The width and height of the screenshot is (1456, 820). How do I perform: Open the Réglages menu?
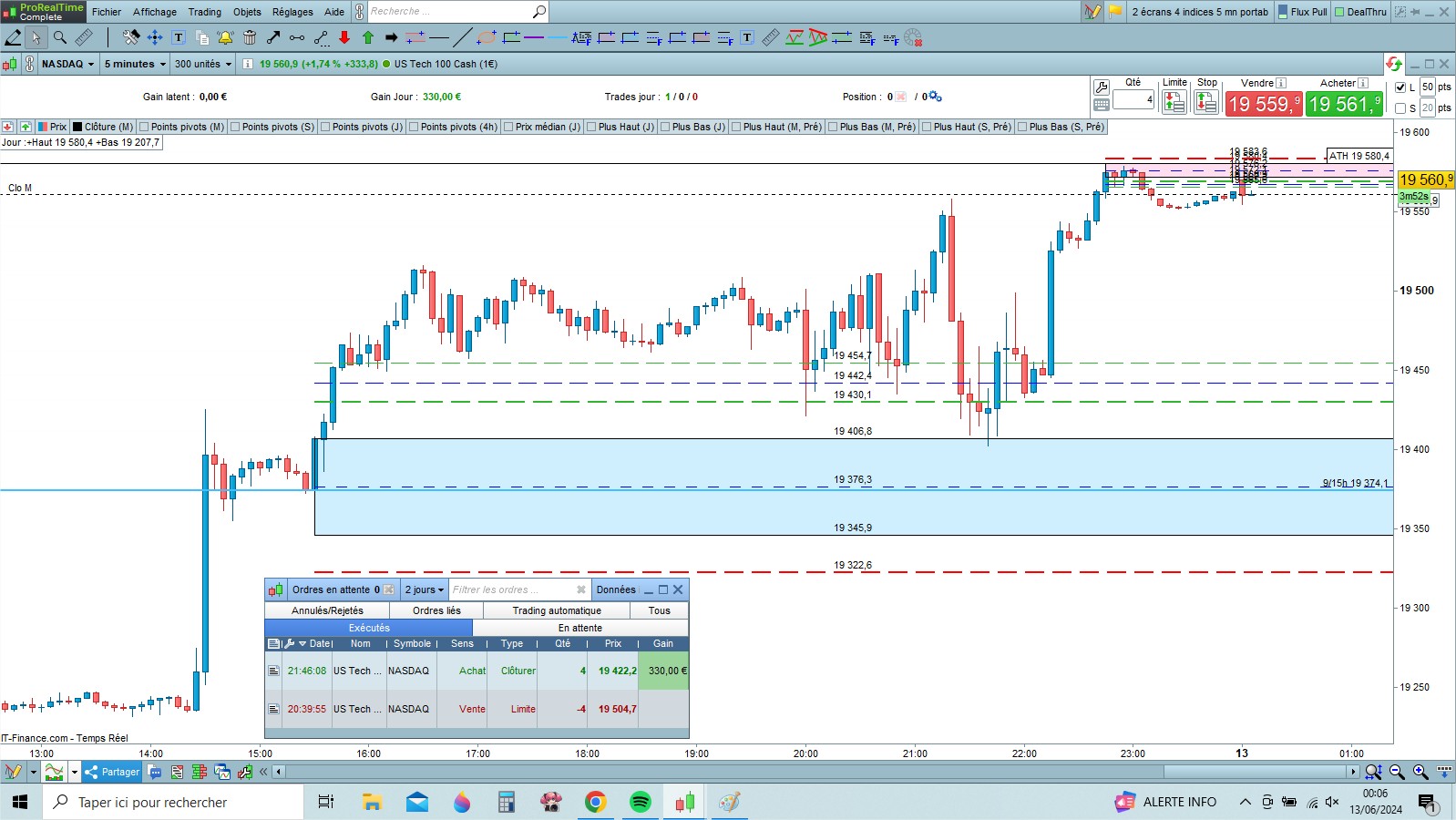point(292,12)
